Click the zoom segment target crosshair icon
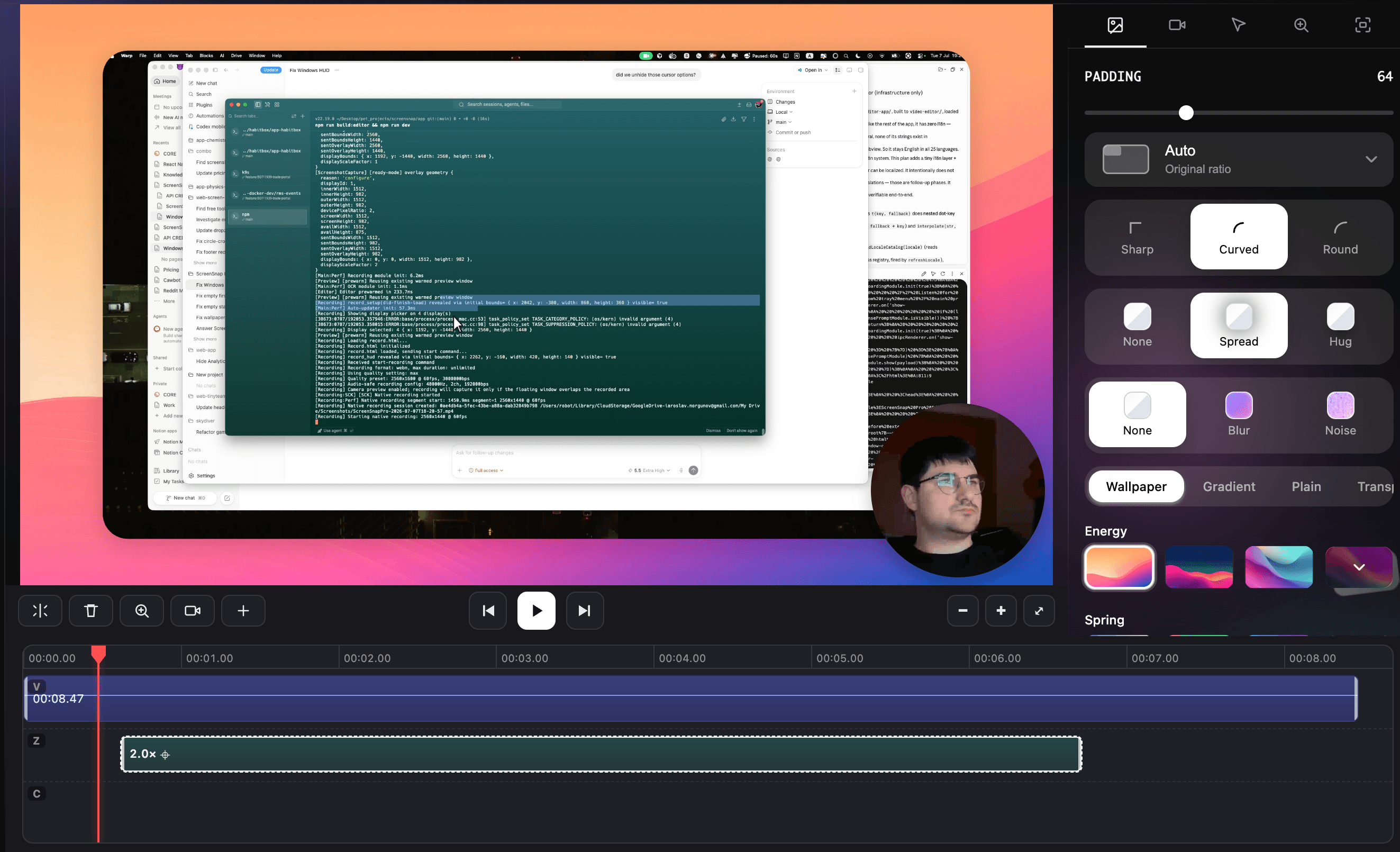This screenshot has width=1400, height=852. (x=165, y=755)
